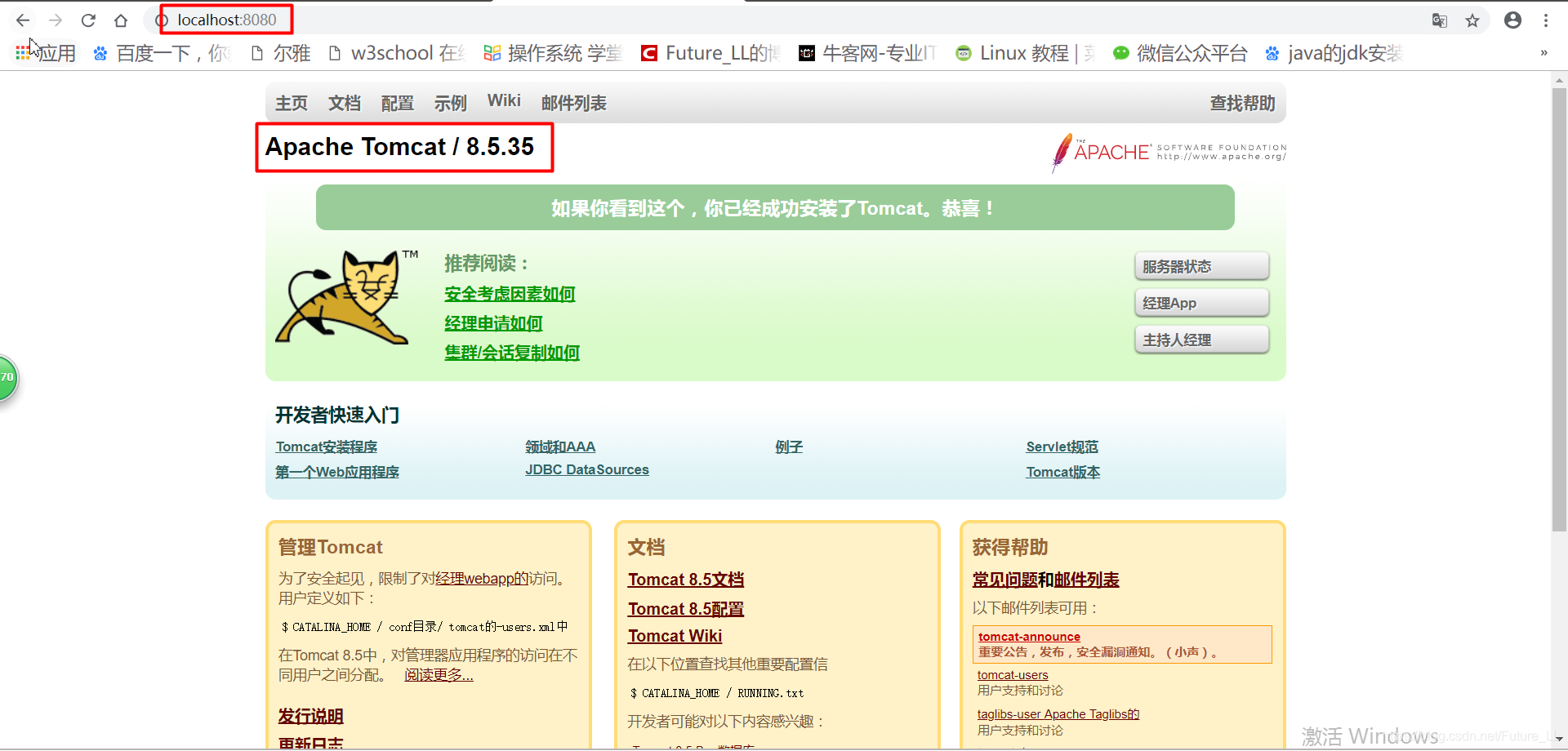
Task: Click the 服务器状态 button
Action: pyautogui.click(x=1201, y=266)
